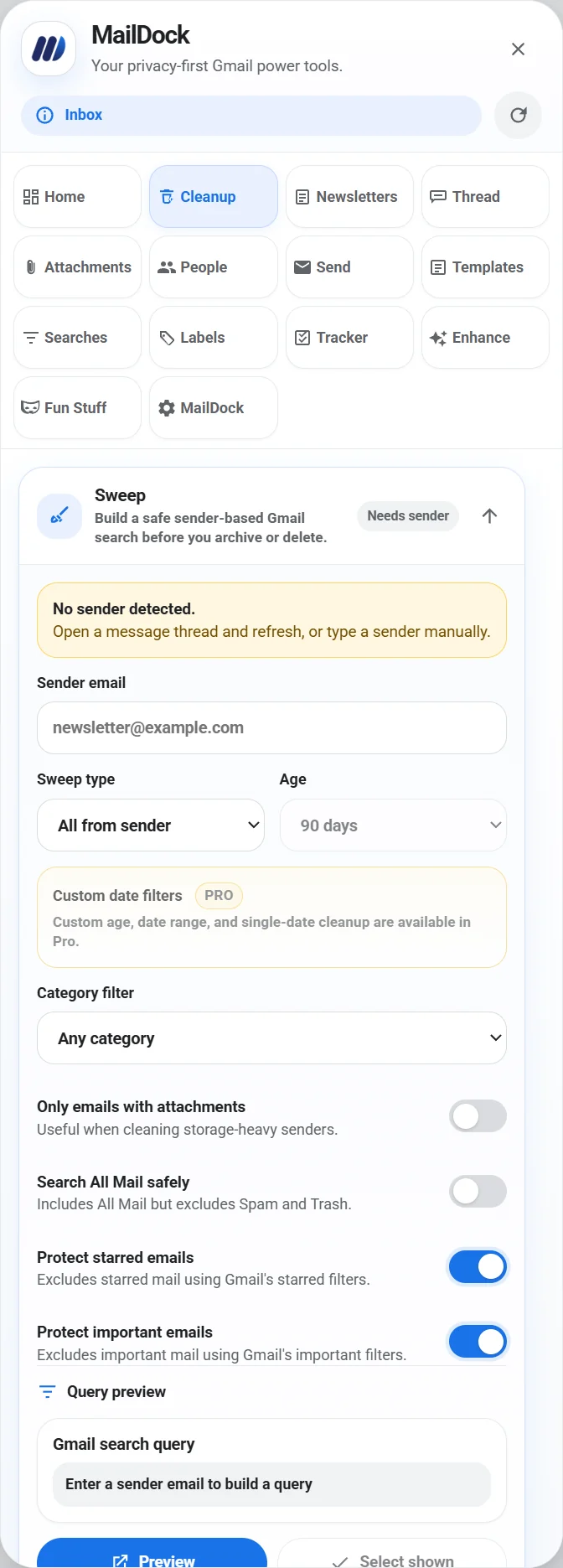Screen dimensions: 563x1568
Task: Open the Attachments tab
Action: coord(77,267)
